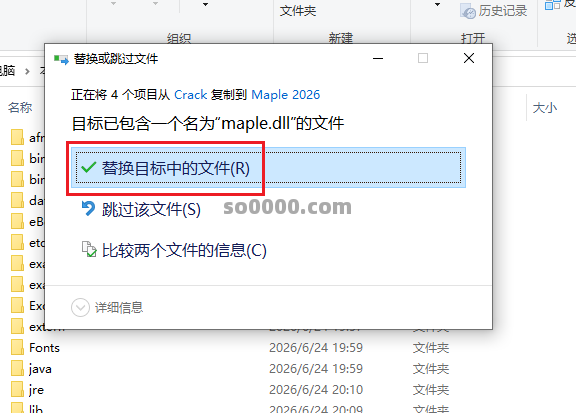Screen dimensions: 576x413
Task: Close the 替换或跳过文件 dialog
Action: (x=469, y=58)
